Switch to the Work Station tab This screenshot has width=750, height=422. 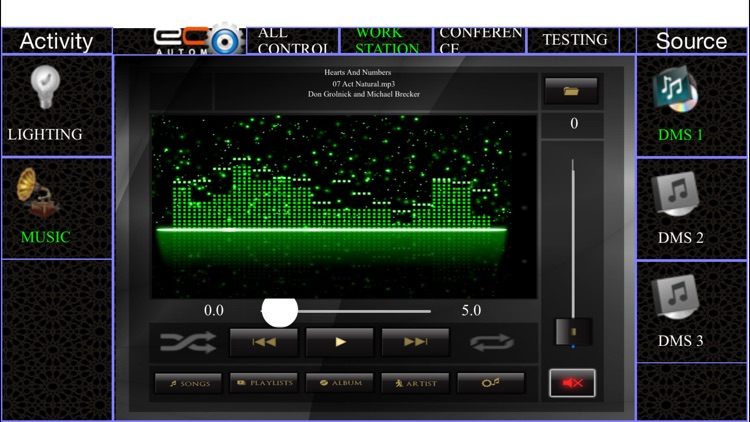coord(386,41)
